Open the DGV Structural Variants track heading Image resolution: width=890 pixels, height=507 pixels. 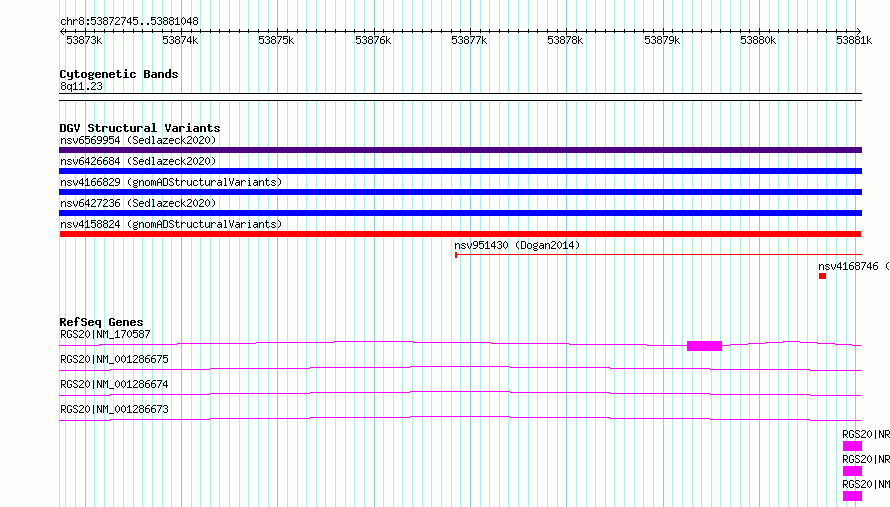pos(140,128)
